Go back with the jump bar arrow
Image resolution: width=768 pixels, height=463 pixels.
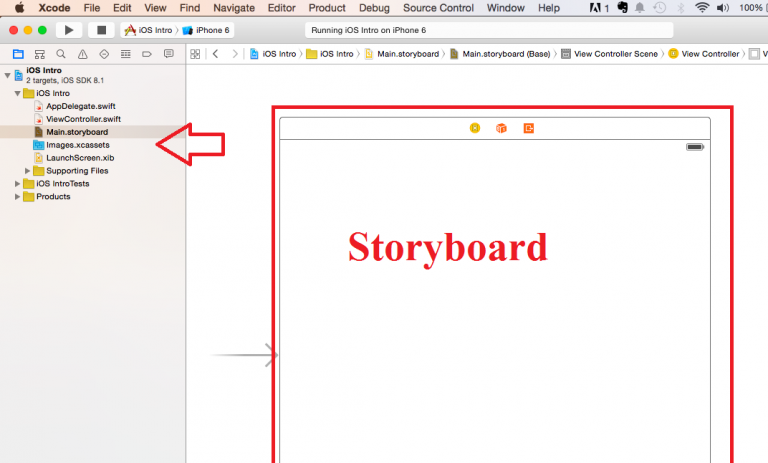(x=216, y=54)
